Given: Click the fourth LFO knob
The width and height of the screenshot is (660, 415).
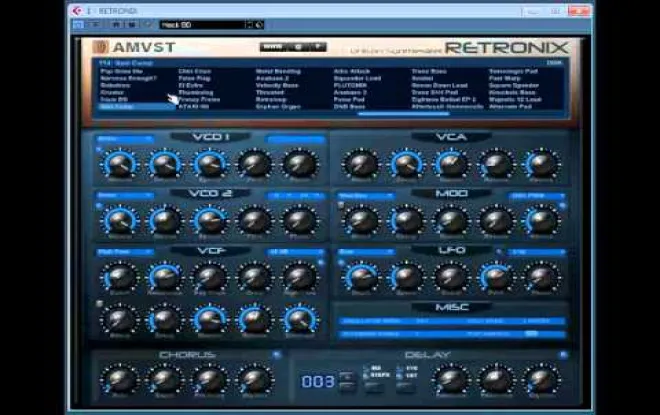Looking at the screenshot, I should tap(496, 277).
